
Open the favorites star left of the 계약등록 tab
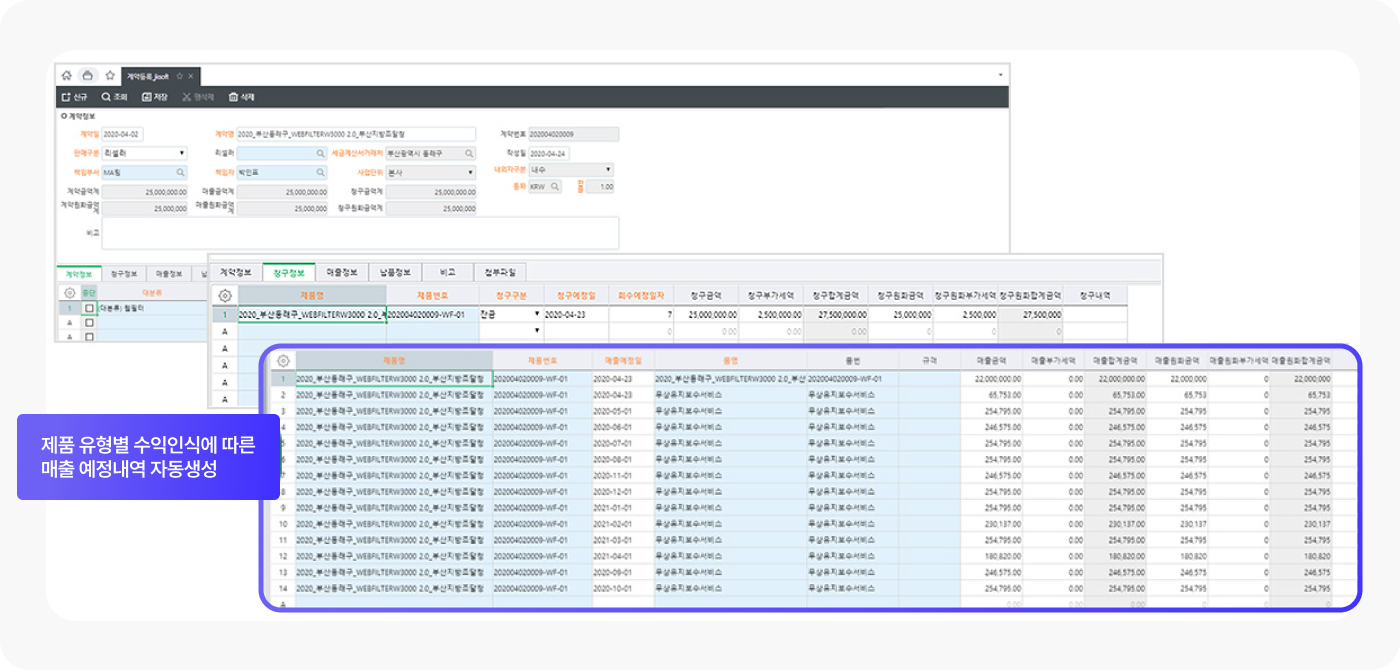click(110, 75)
